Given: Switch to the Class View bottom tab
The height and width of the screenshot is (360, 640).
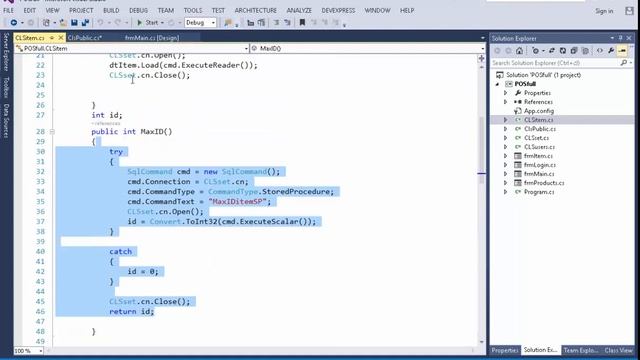Looking at the screenshot, I should pos(618,350).
